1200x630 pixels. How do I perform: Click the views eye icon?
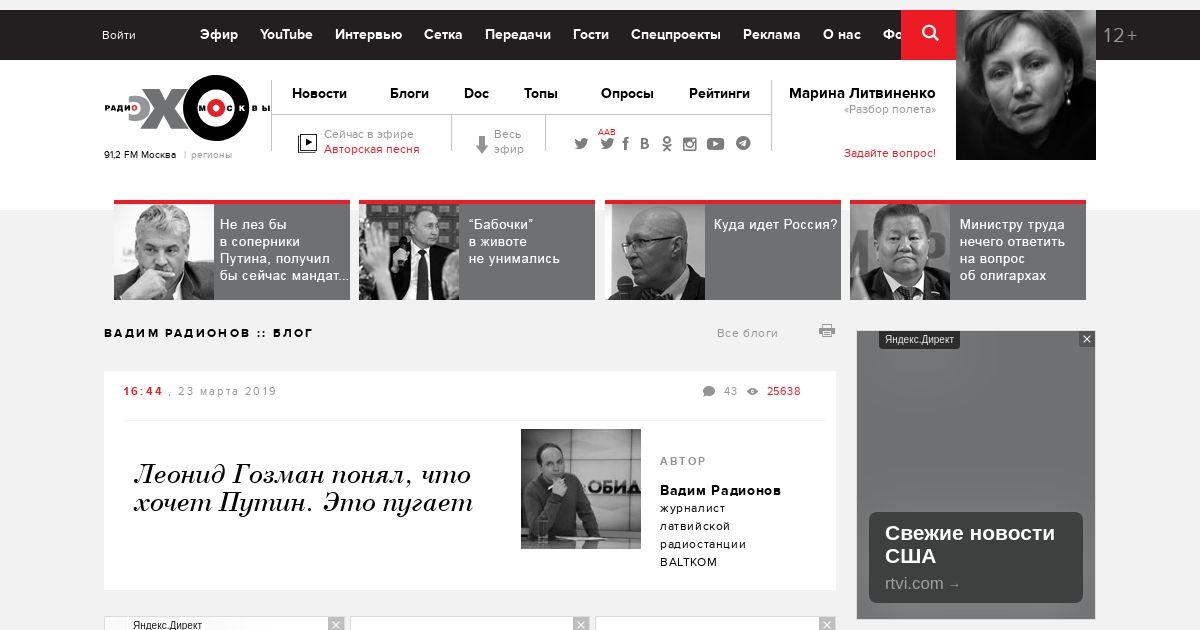tap(752, 391)
